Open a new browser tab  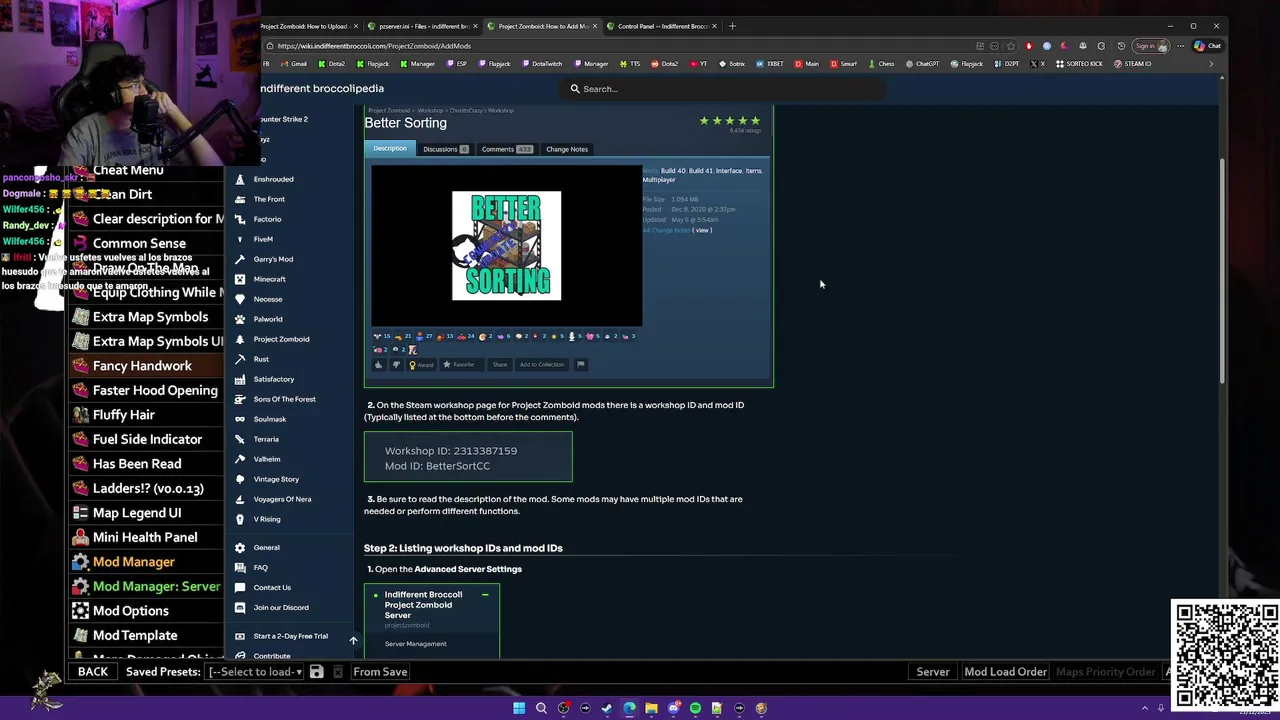[x=732, y=26]
